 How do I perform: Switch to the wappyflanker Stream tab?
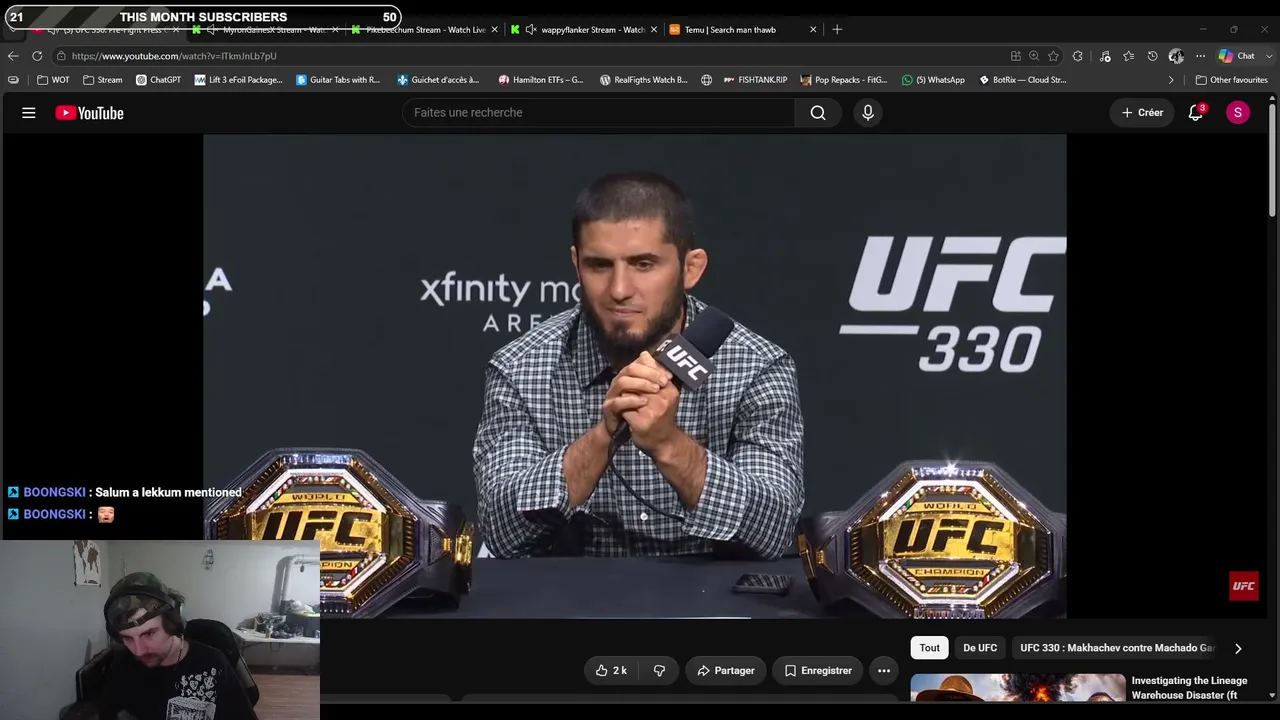(584, 30)
